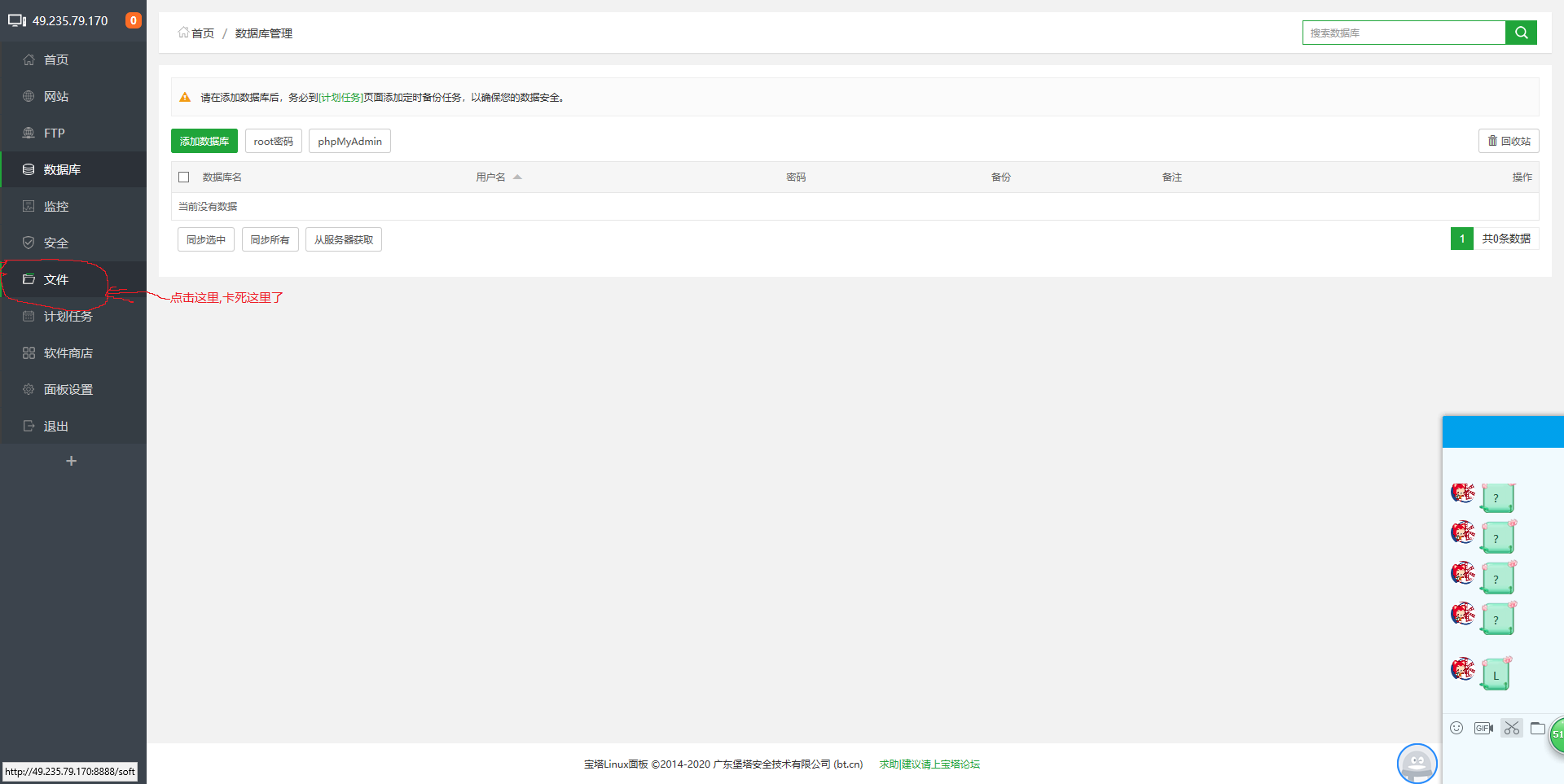
Task: Click the 共0条数据 count text
Action: tap(1506, 239)
